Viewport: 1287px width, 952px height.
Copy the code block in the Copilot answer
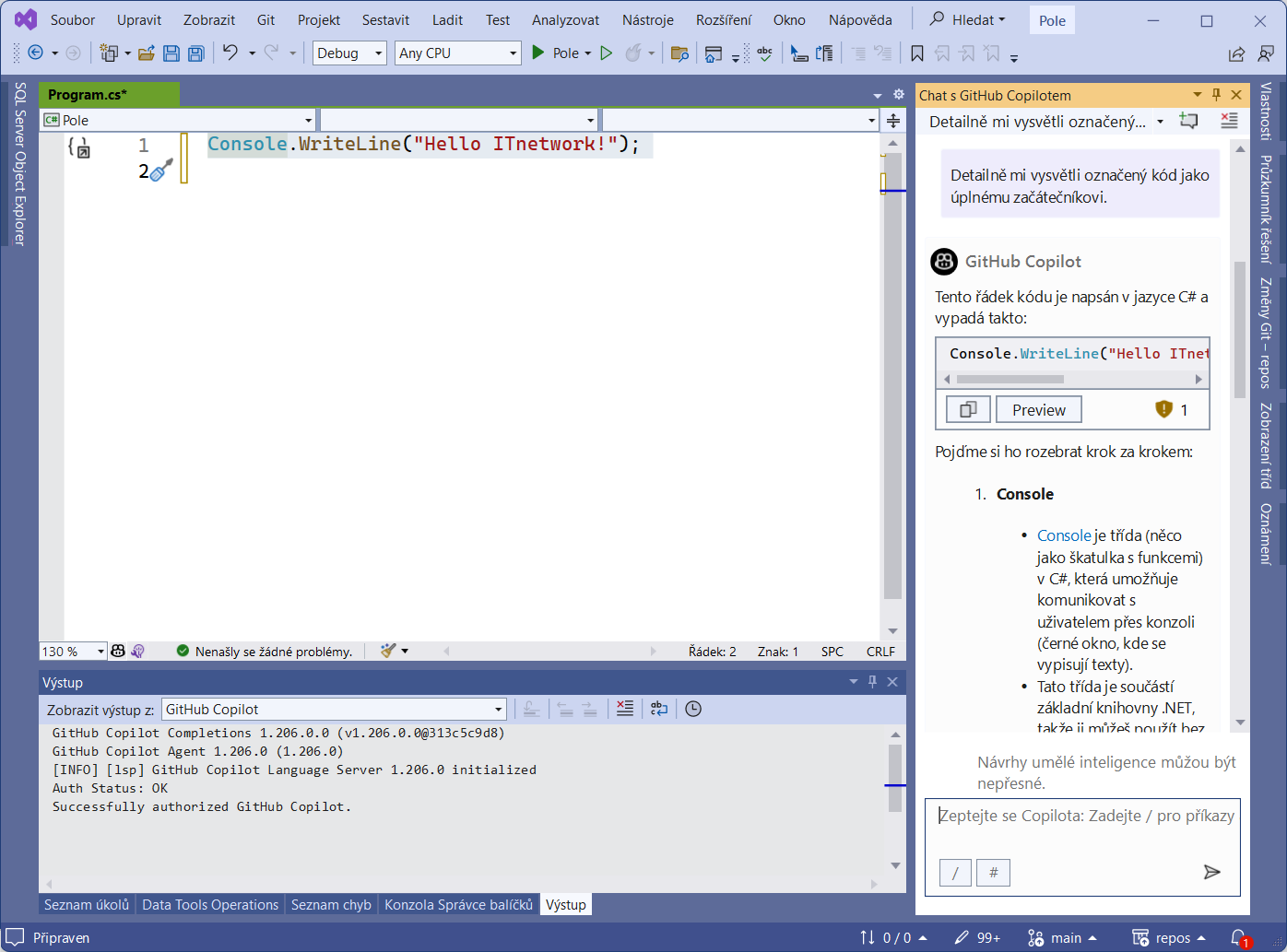click(x=968, y=409)
